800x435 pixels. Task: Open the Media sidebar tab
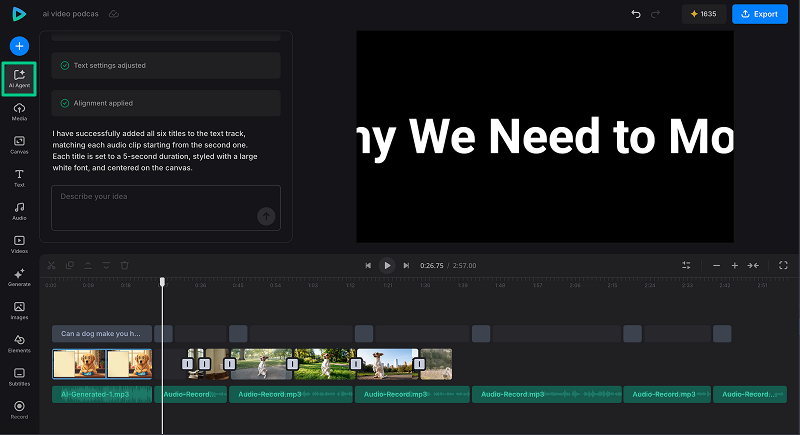(19, 112)
